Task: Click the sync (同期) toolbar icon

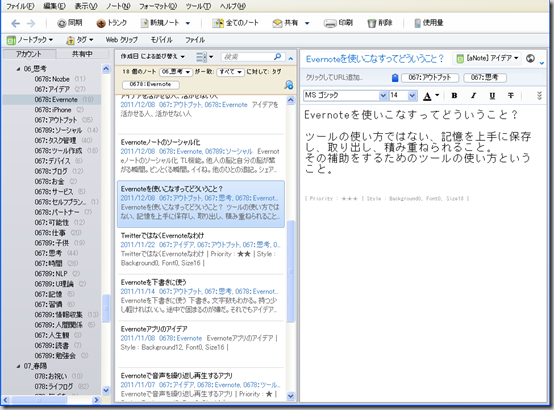Action: tap(62, 23)
